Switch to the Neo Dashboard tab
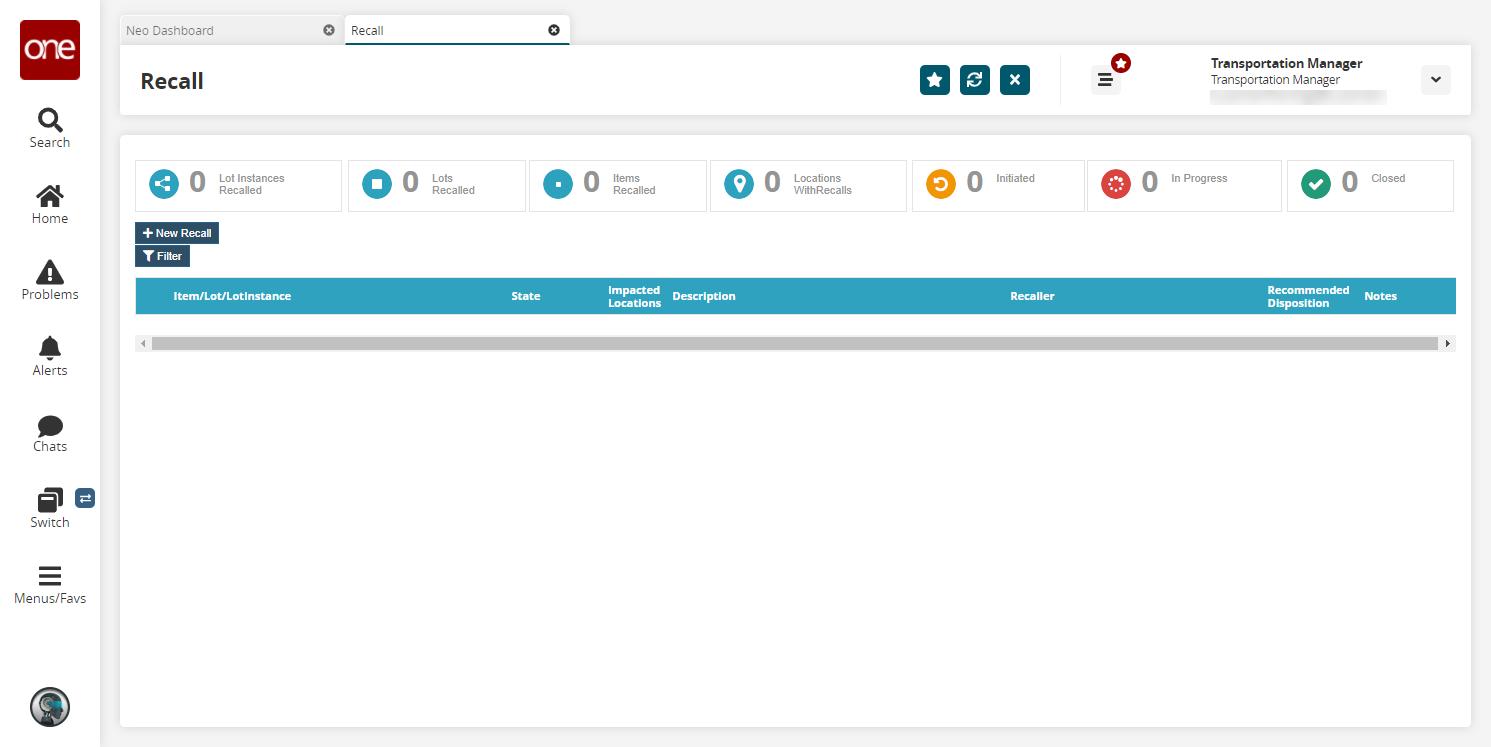Viewport: 1491px width, 747px height. click(170, 30)
